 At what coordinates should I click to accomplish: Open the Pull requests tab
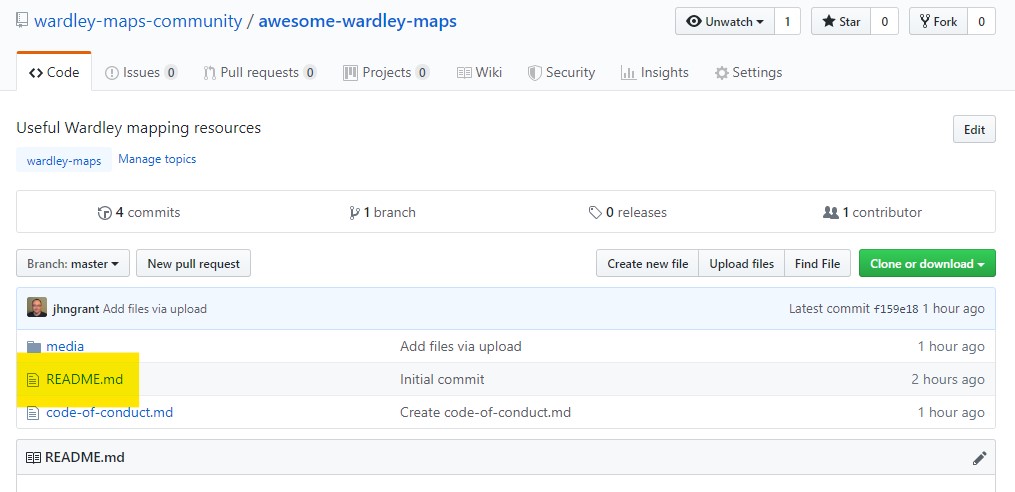pos(260,73)
